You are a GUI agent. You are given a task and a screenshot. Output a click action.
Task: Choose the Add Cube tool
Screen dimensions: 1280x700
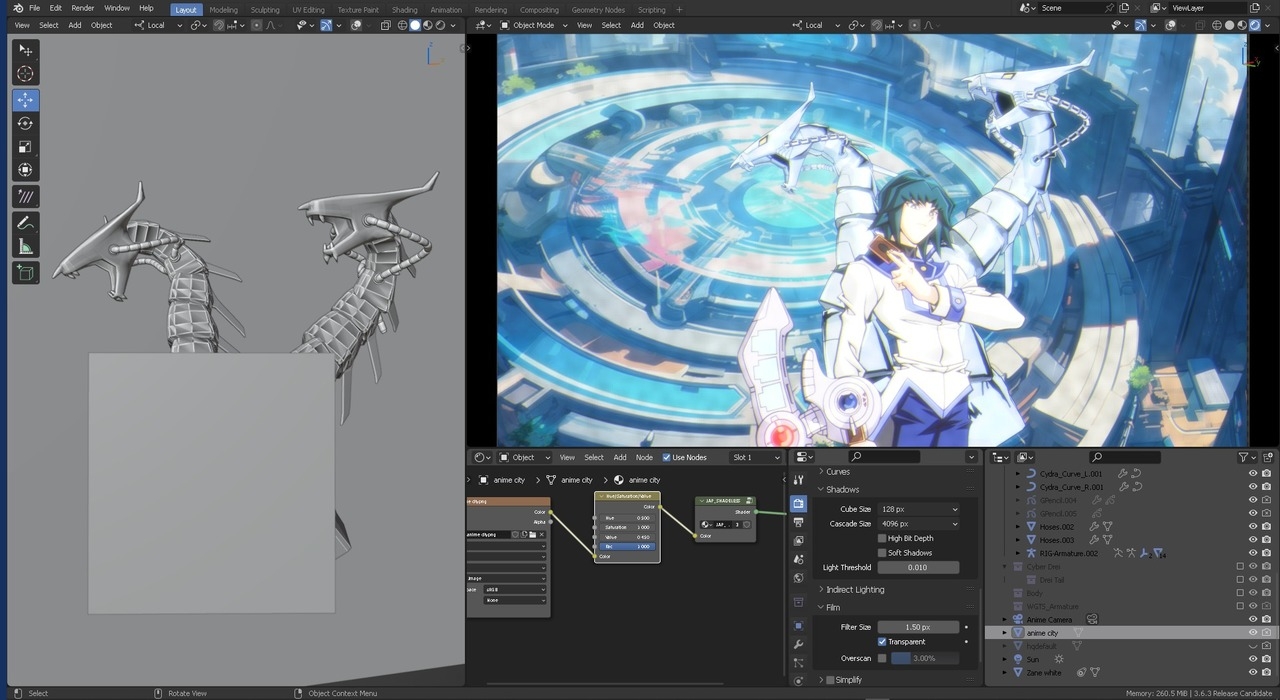point(26,273)
